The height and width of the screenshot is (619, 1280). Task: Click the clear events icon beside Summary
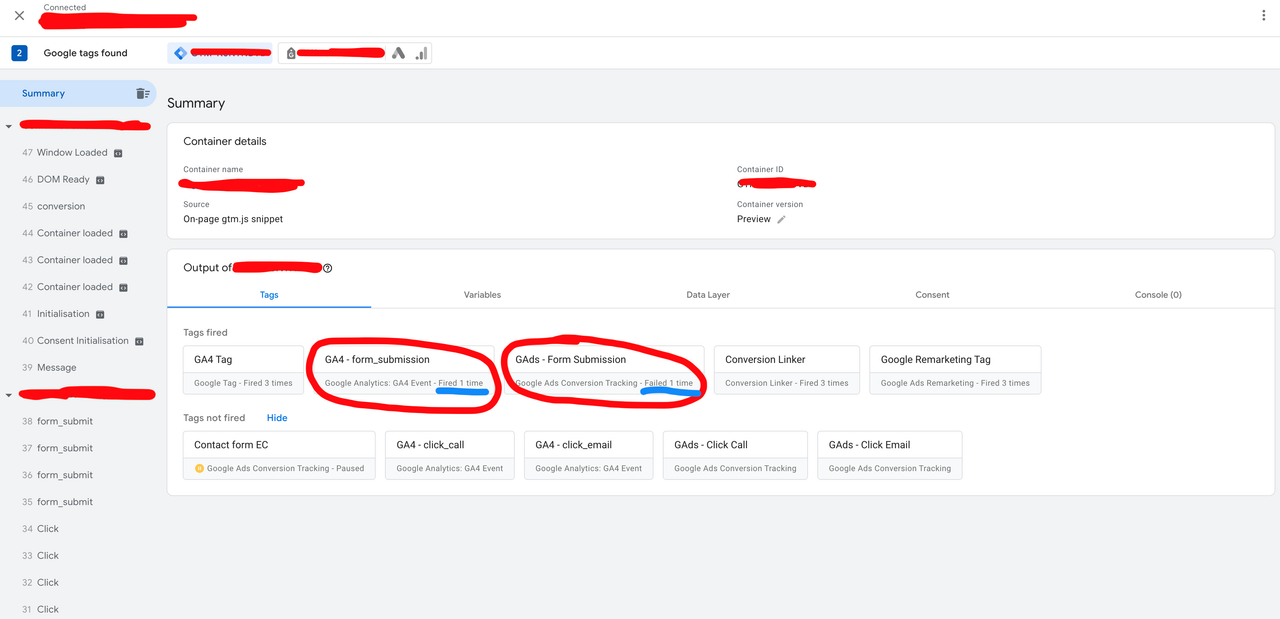click(143, 93)
